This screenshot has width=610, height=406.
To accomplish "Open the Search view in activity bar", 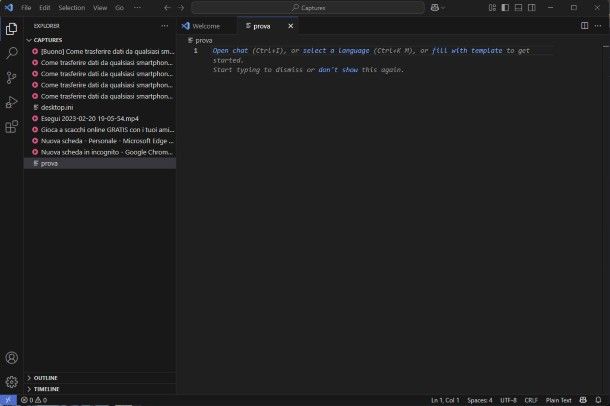I will point(12,53).
